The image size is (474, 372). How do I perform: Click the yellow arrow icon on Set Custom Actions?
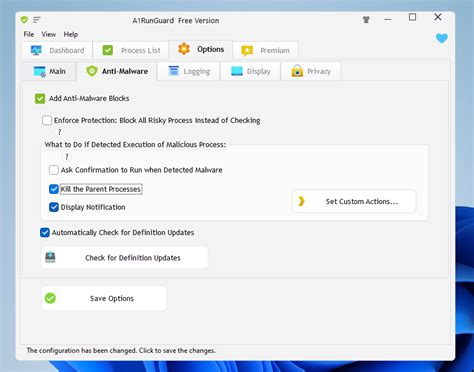pos(301,201)
